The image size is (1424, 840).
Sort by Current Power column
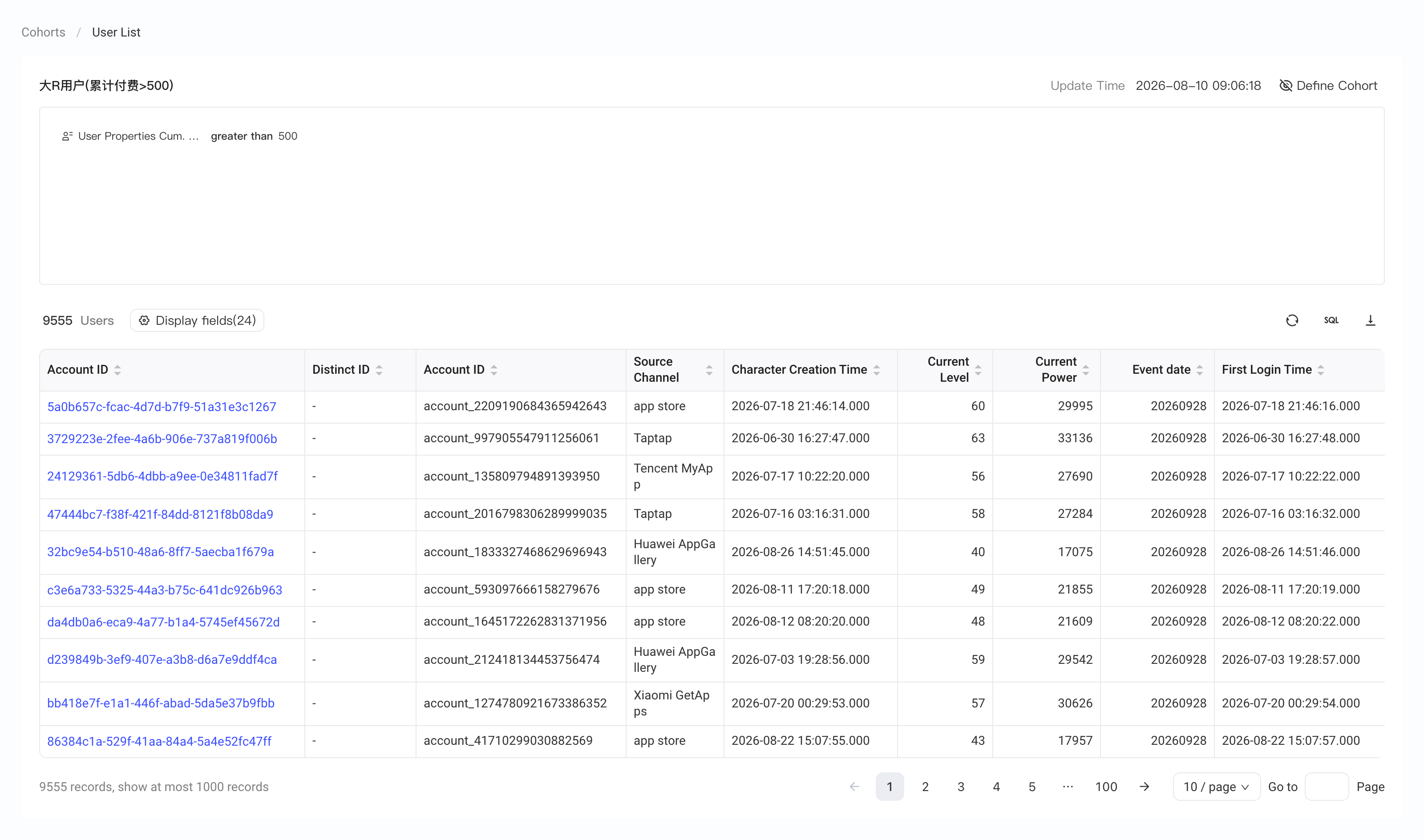[1086, 370]
